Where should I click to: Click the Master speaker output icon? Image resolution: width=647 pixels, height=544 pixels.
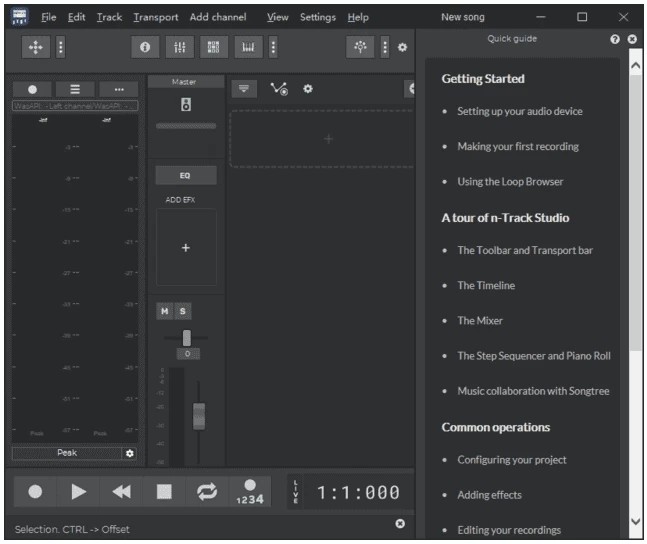[185, 104]
